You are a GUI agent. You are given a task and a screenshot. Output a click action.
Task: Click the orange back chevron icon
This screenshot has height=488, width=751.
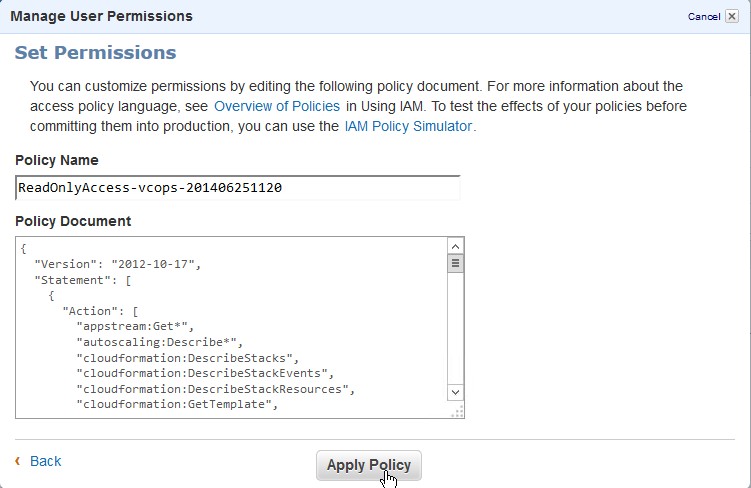[x=18, y=461]
